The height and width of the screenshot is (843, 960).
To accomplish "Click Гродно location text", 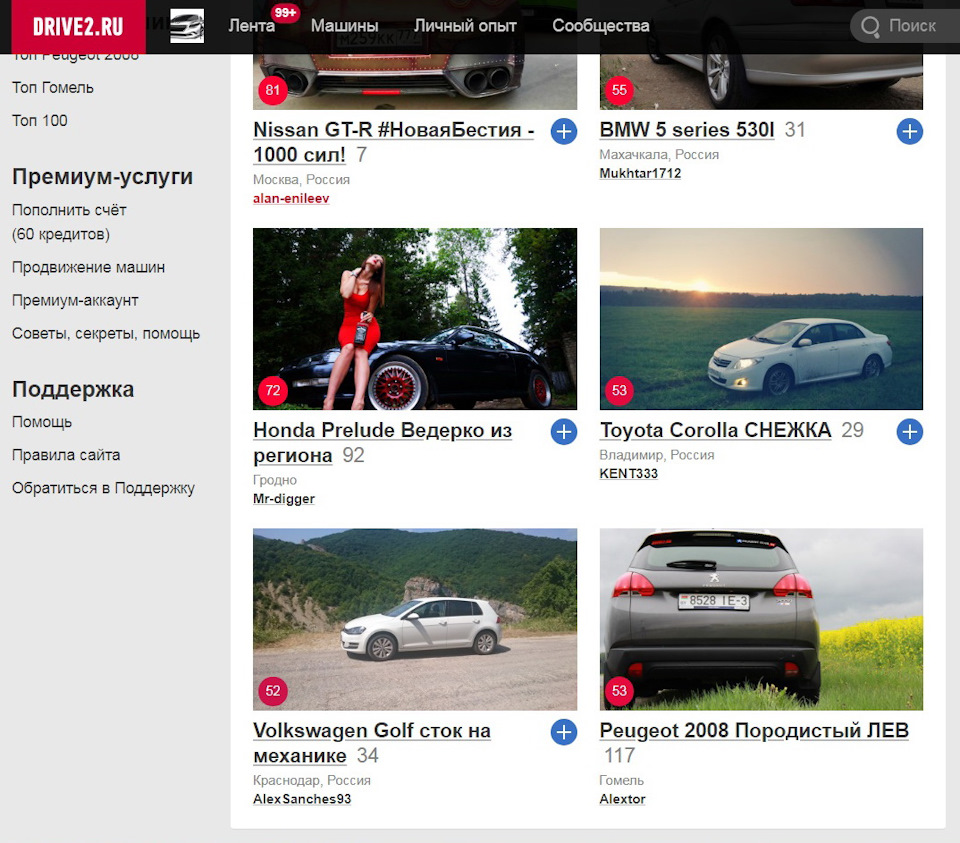I will [275, 480].
